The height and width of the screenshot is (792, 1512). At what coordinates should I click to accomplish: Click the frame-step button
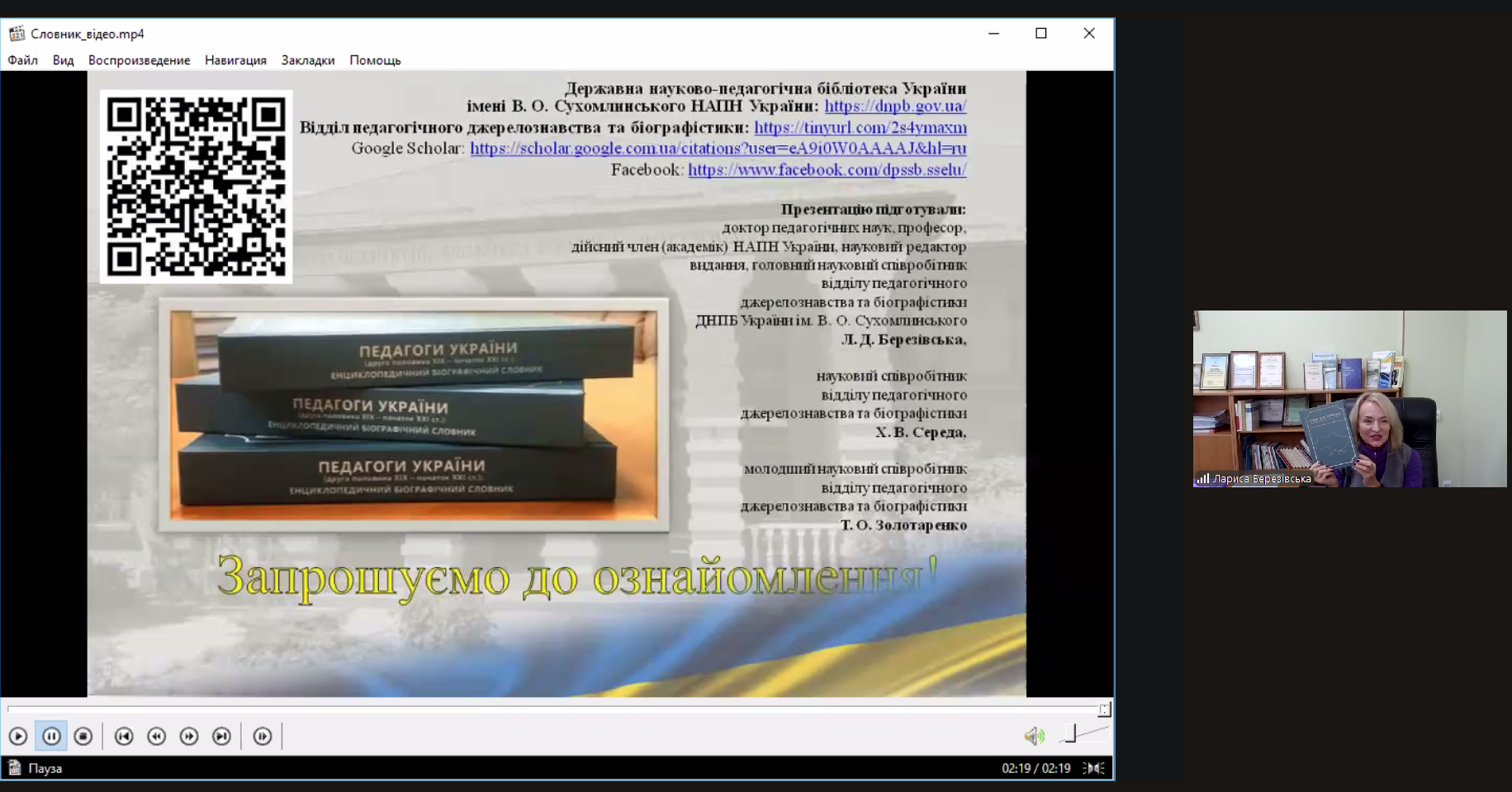(x=263, y=736)
